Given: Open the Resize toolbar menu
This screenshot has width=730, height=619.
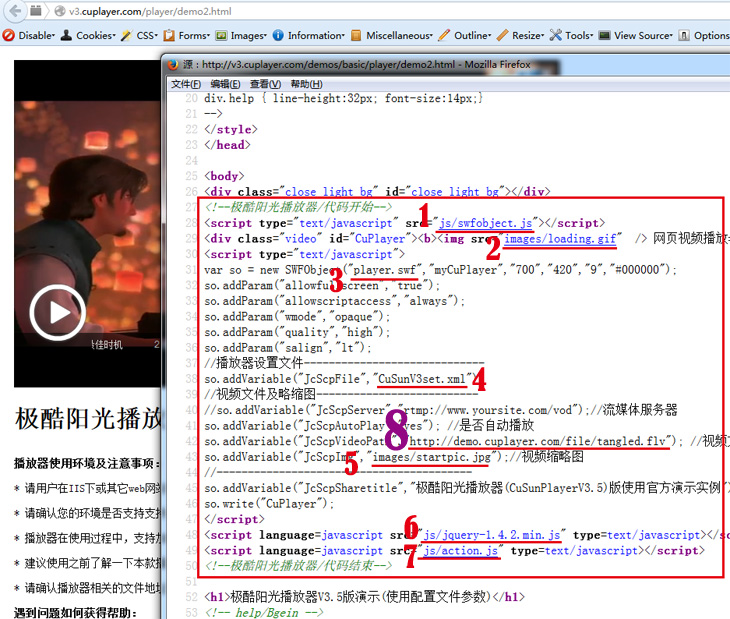Looking at the screenshot, I should pyautogui.click(x=528, y=35).
